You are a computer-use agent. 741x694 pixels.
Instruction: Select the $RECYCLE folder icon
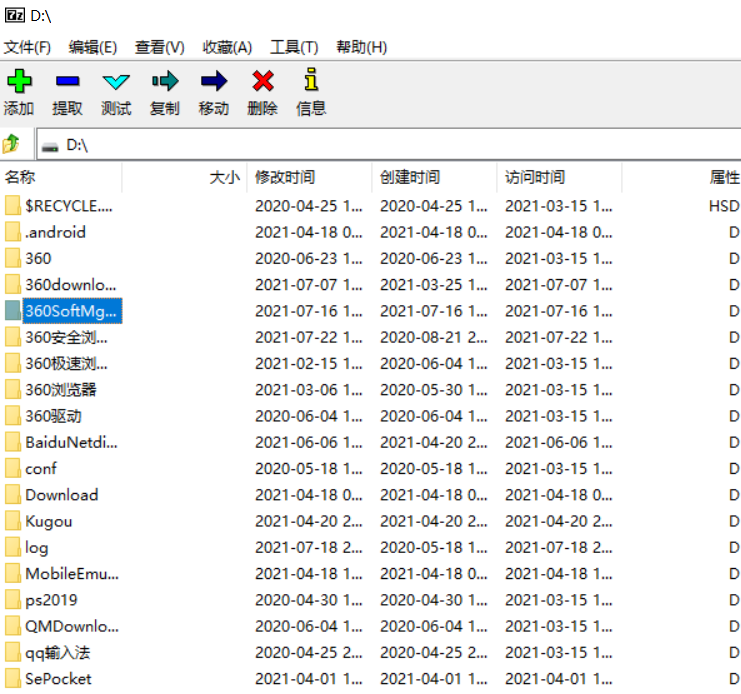[13, 206]
